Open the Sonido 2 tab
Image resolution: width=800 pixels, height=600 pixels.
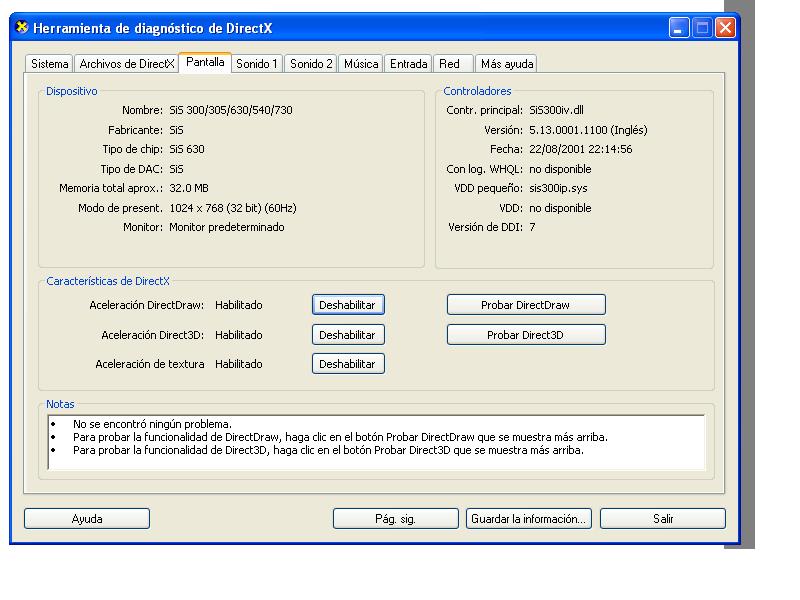tap(311, 64)
